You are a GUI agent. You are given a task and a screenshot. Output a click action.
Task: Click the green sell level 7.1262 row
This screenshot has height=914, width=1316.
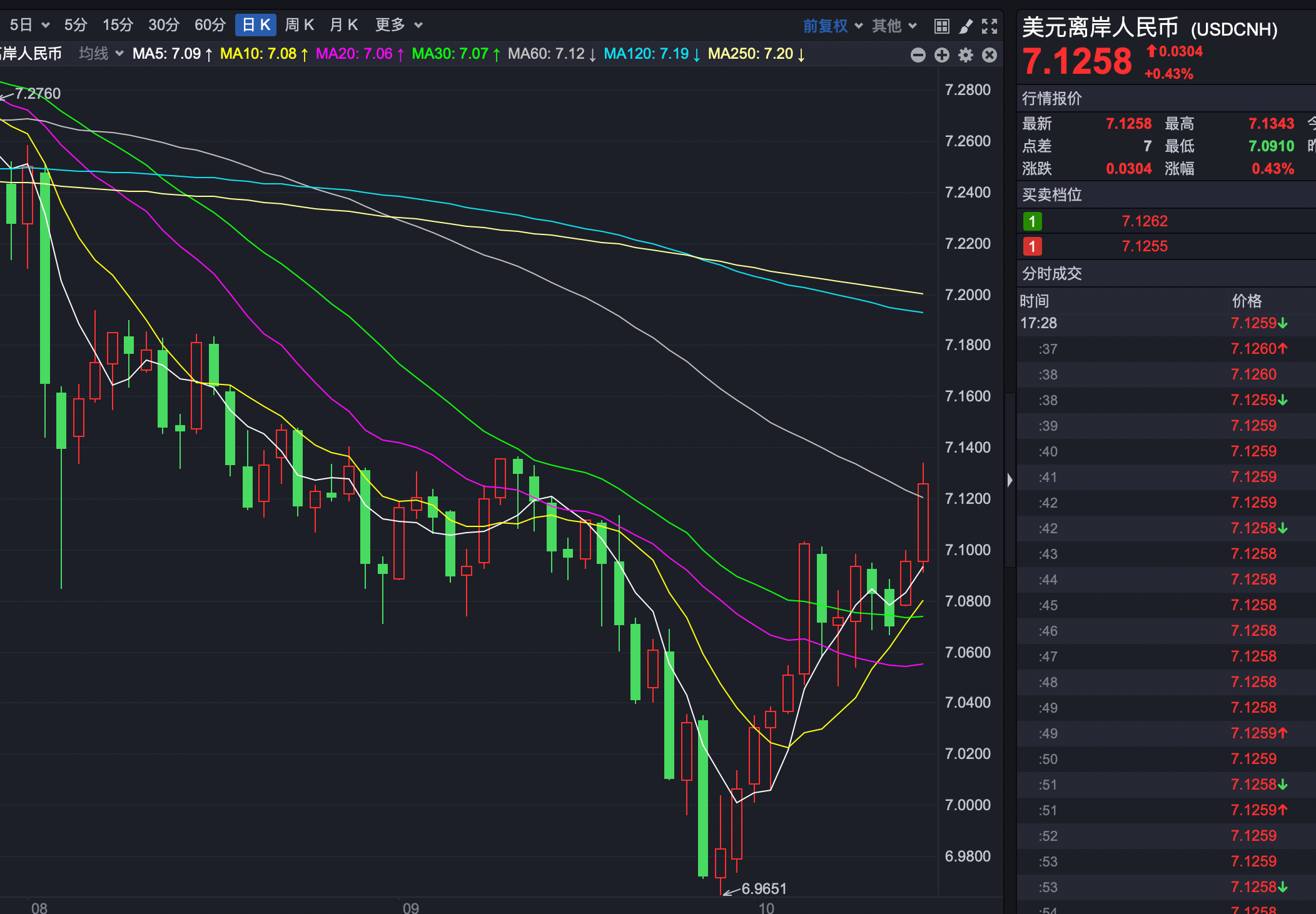tap(1144, 221)
